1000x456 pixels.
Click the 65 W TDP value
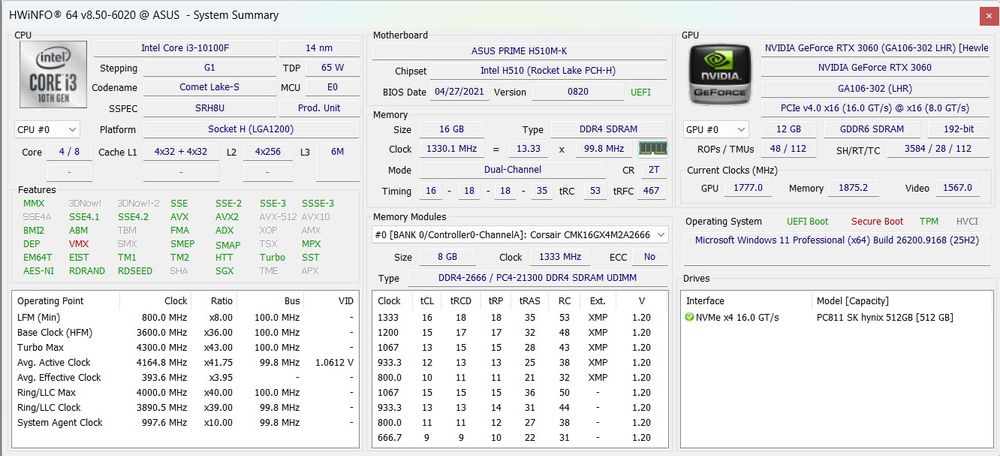[333, 68]
